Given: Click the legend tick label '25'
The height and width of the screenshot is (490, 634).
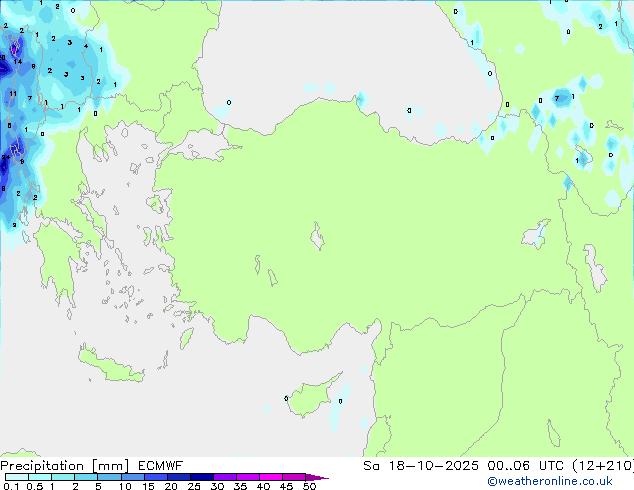Looking at the screenshot, I should click(x=194, y=486).
